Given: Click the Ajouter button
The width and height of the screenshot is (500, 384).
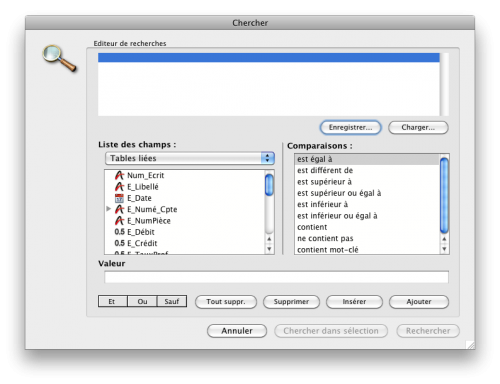Looking at the screenshot, I should coord(419,302).
